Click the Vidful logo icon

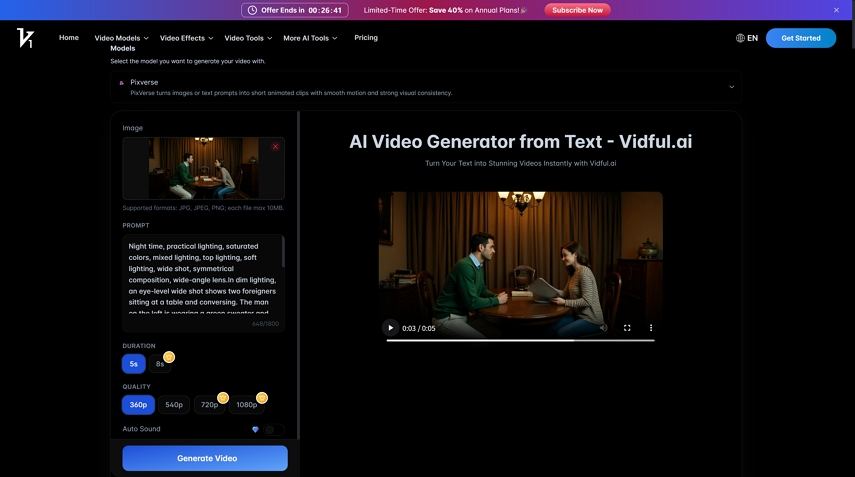[x=25, y=38]
